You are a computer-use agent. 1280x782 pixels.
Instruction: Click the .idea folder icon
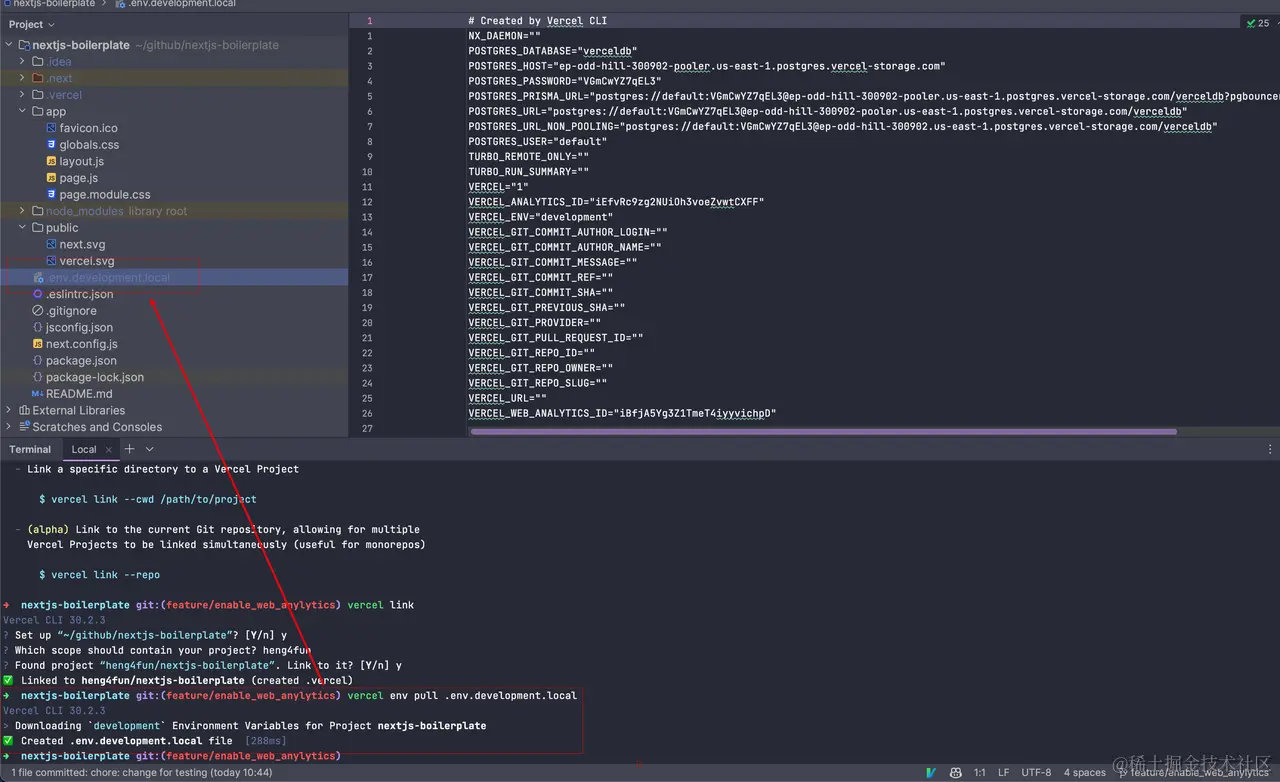[38, 61]
